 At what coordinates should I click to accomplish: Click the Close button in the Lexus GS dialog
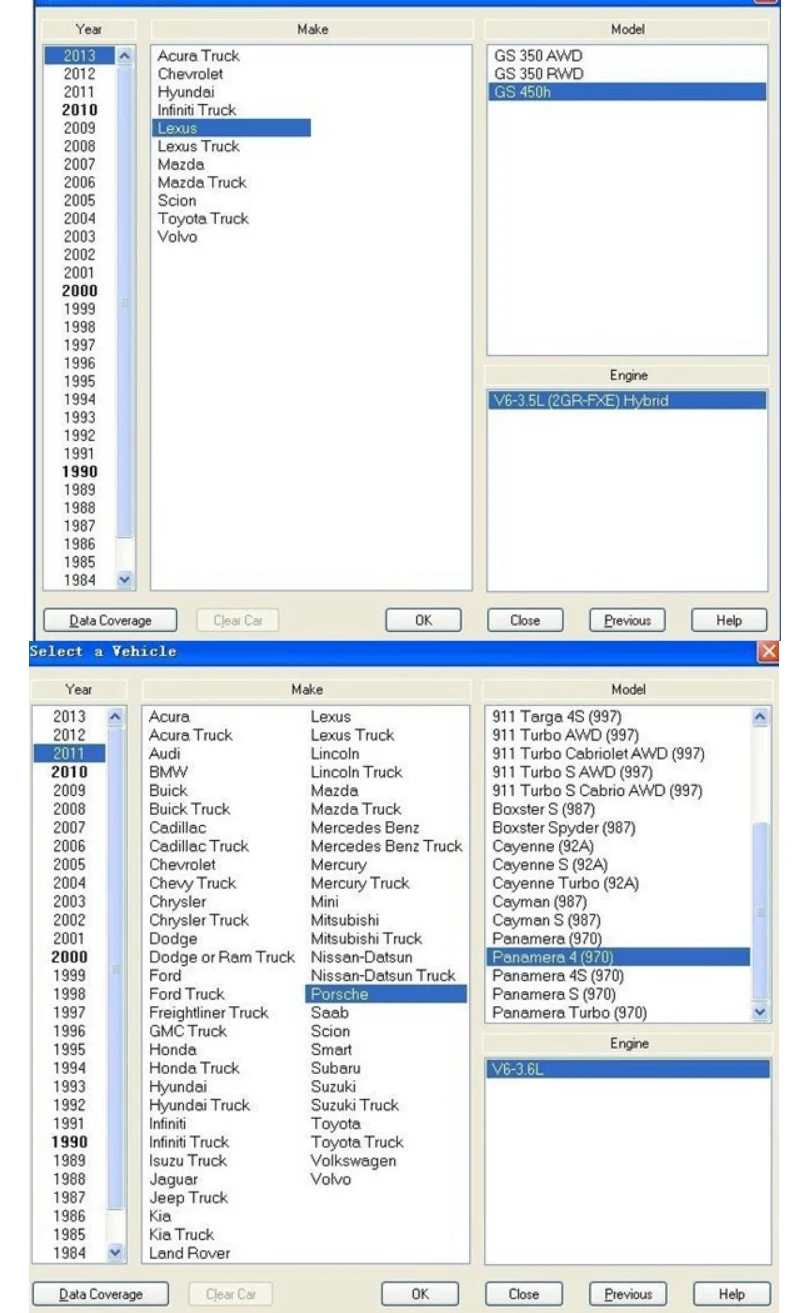(x=525, y=620)
